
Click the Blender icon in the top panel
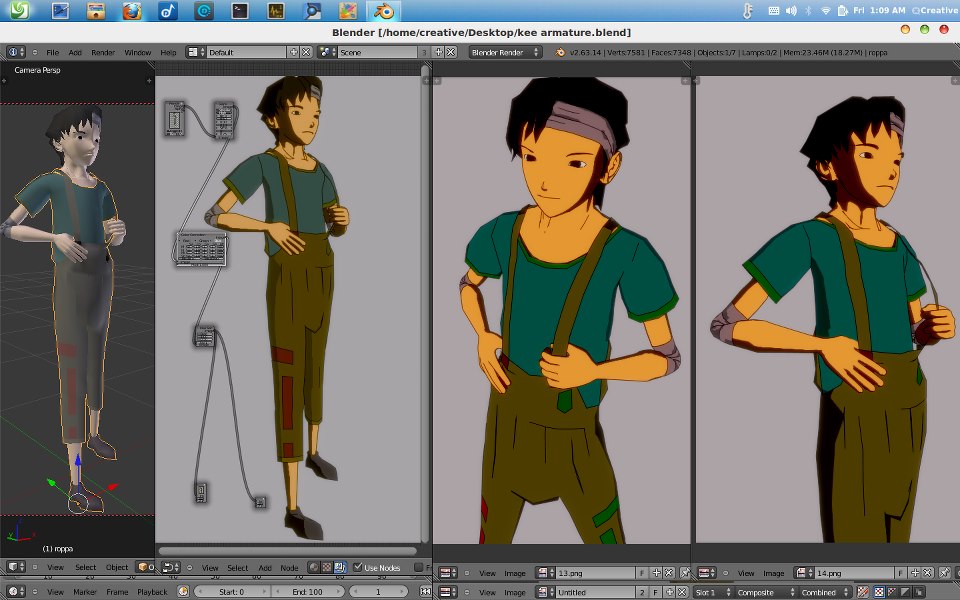(x=384, y=10)
